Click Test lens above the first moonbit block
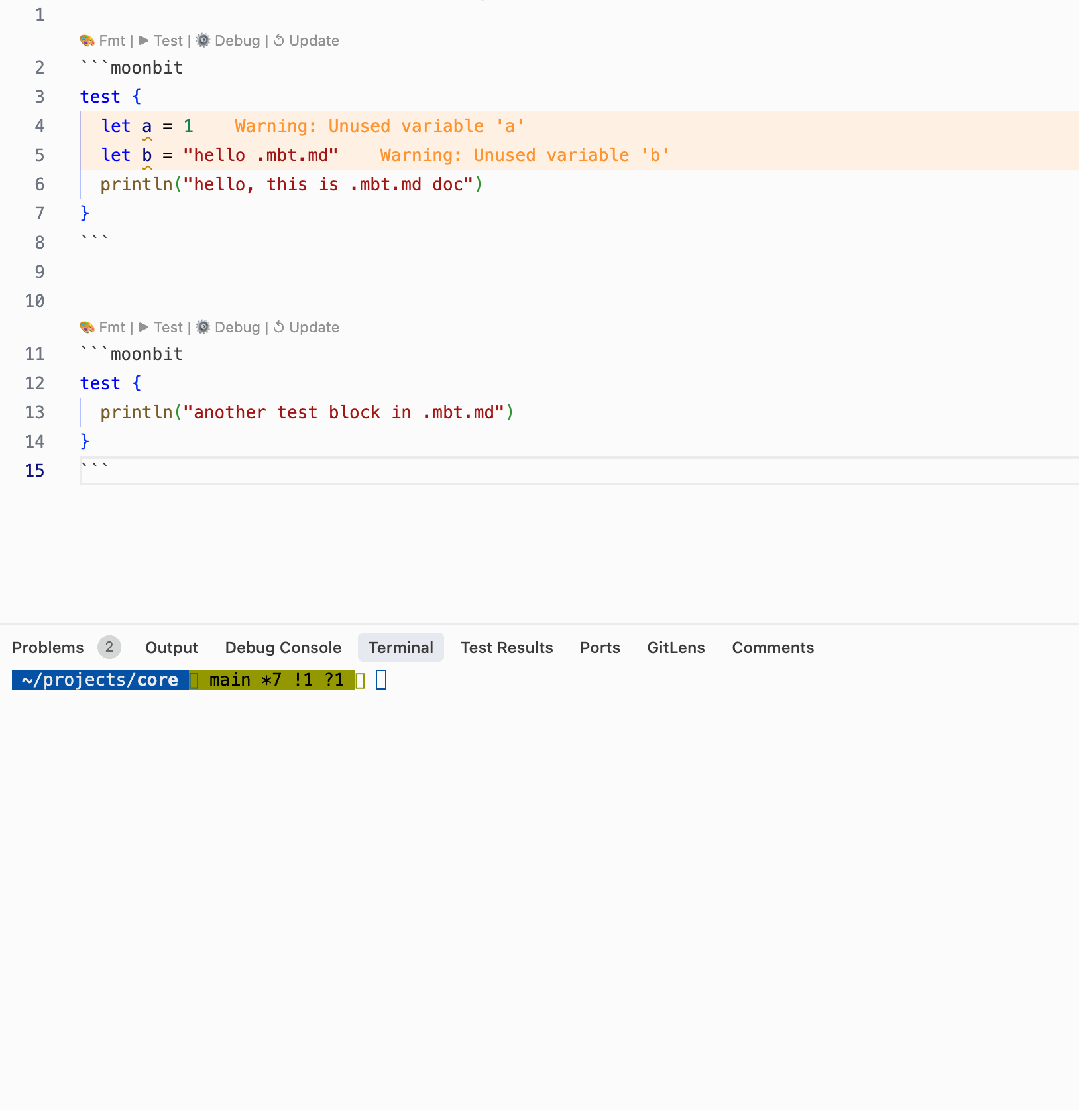Image resolution: width=1079 pixels, height=1110 pixels. [161, 41]
